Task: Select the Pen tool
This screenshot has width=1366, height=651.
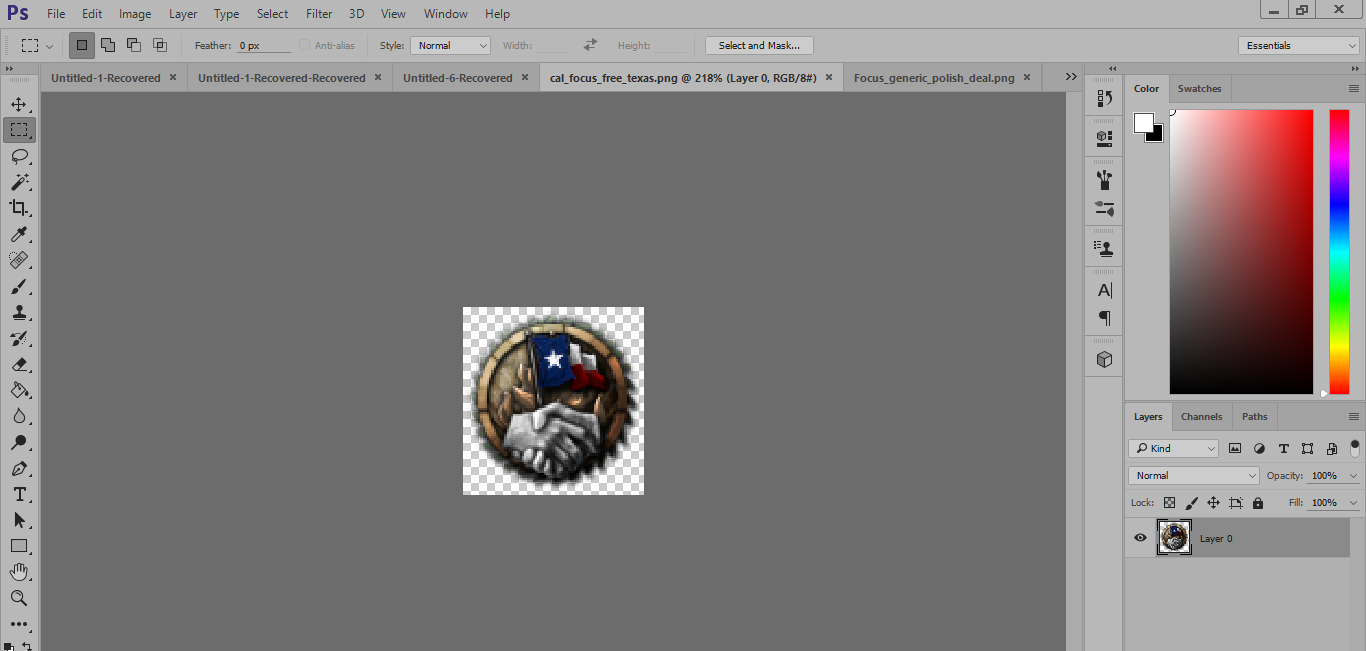Action: (x=19, y=468)
